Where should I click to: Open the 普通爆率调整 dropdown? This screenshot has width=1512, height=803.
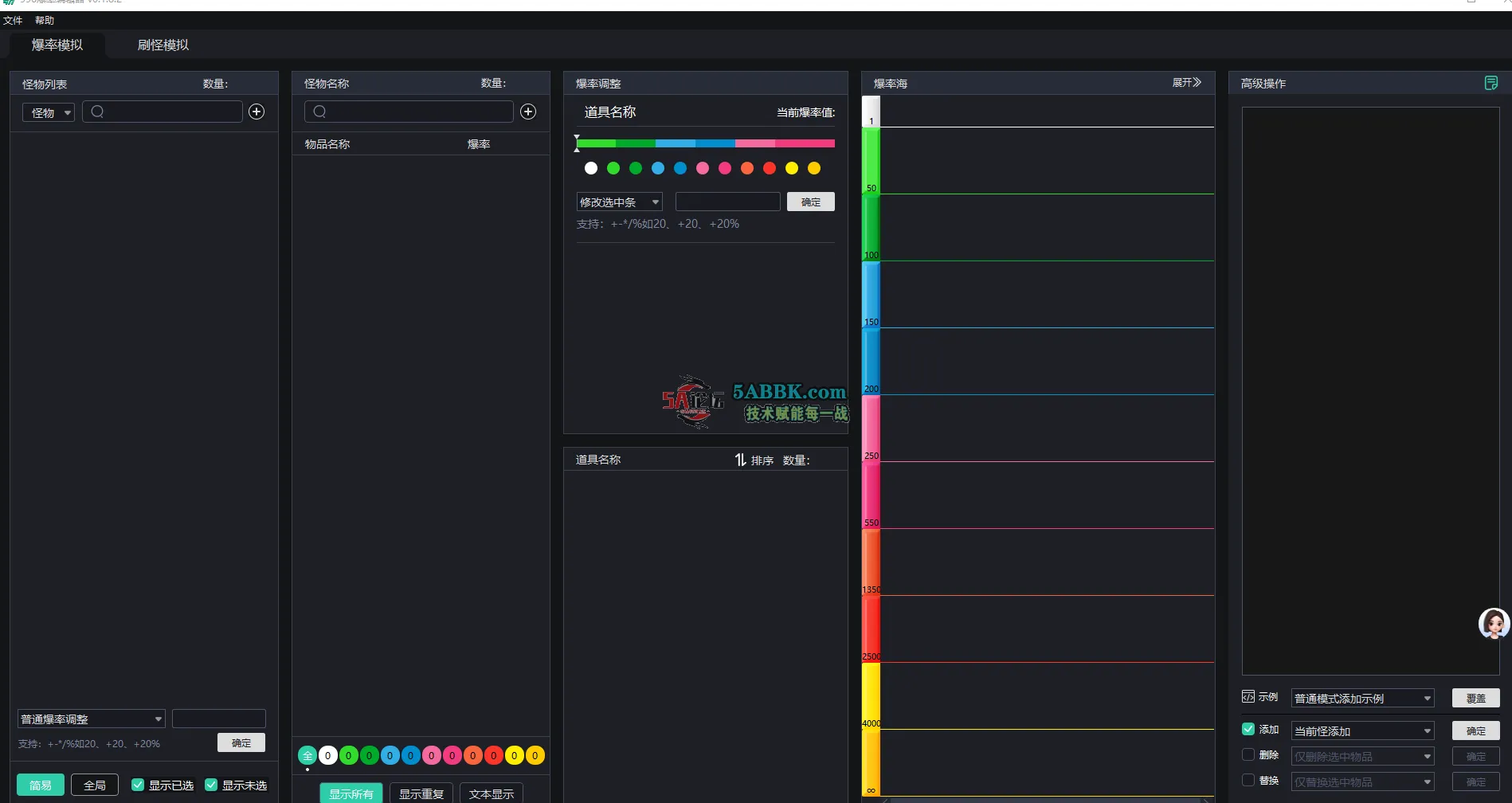point(92,719)
